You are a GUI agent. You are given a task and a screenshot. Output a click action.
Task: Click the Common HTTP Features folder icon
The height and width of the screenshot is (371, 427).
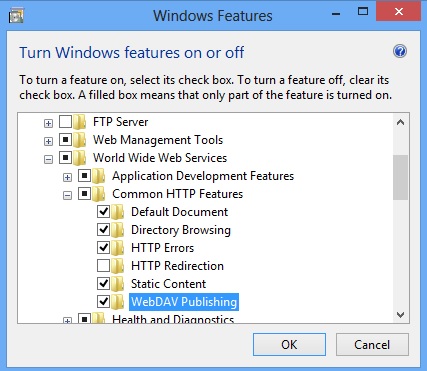point(99,194)
